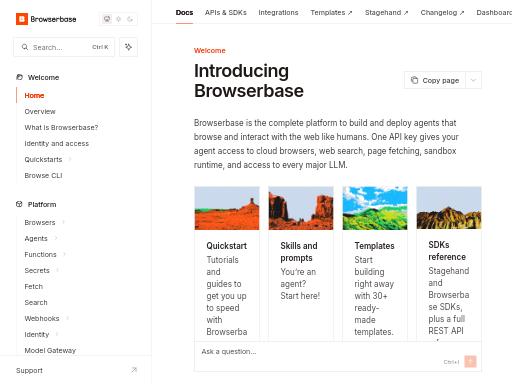
Task: Switch to dark theme moon icon
Action: 130,19
